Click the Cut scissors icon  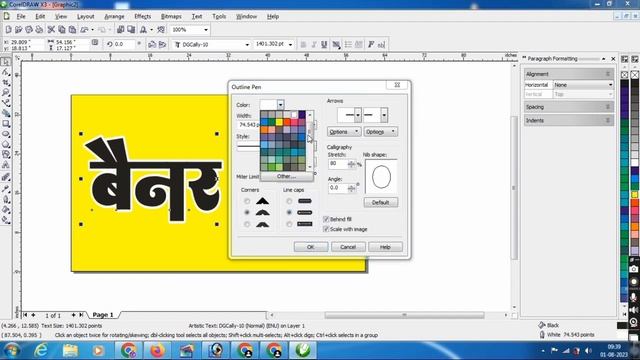click(x=51, y=29)
